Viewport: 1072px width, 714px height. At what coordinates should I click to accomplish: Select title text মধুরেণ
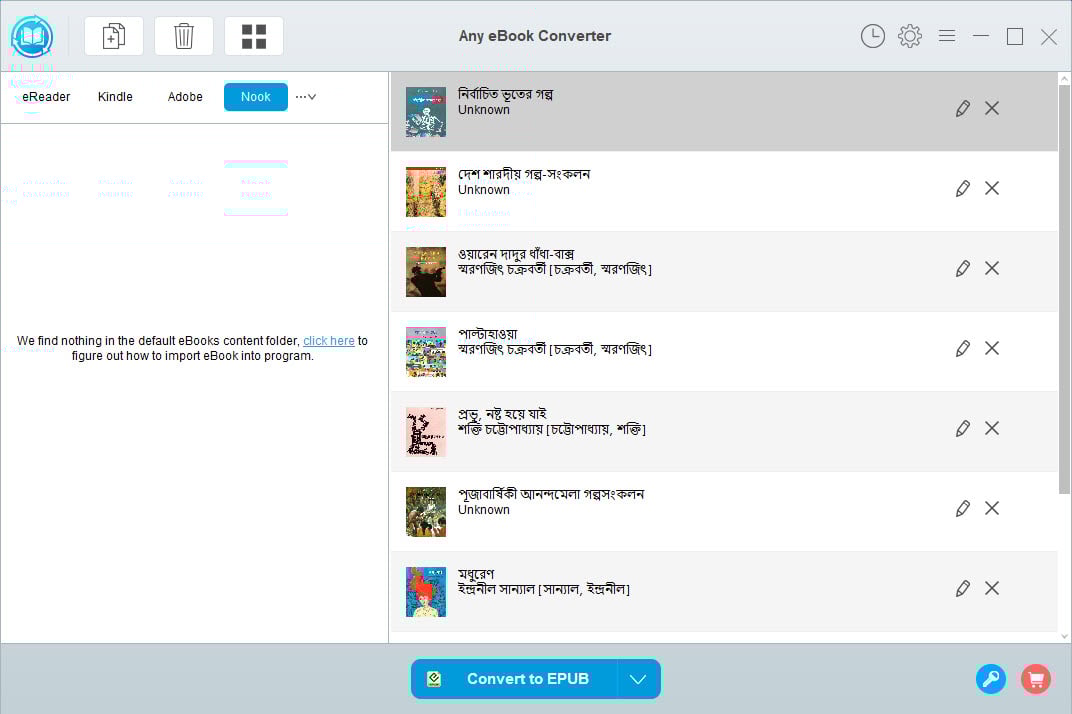(476, 574)
